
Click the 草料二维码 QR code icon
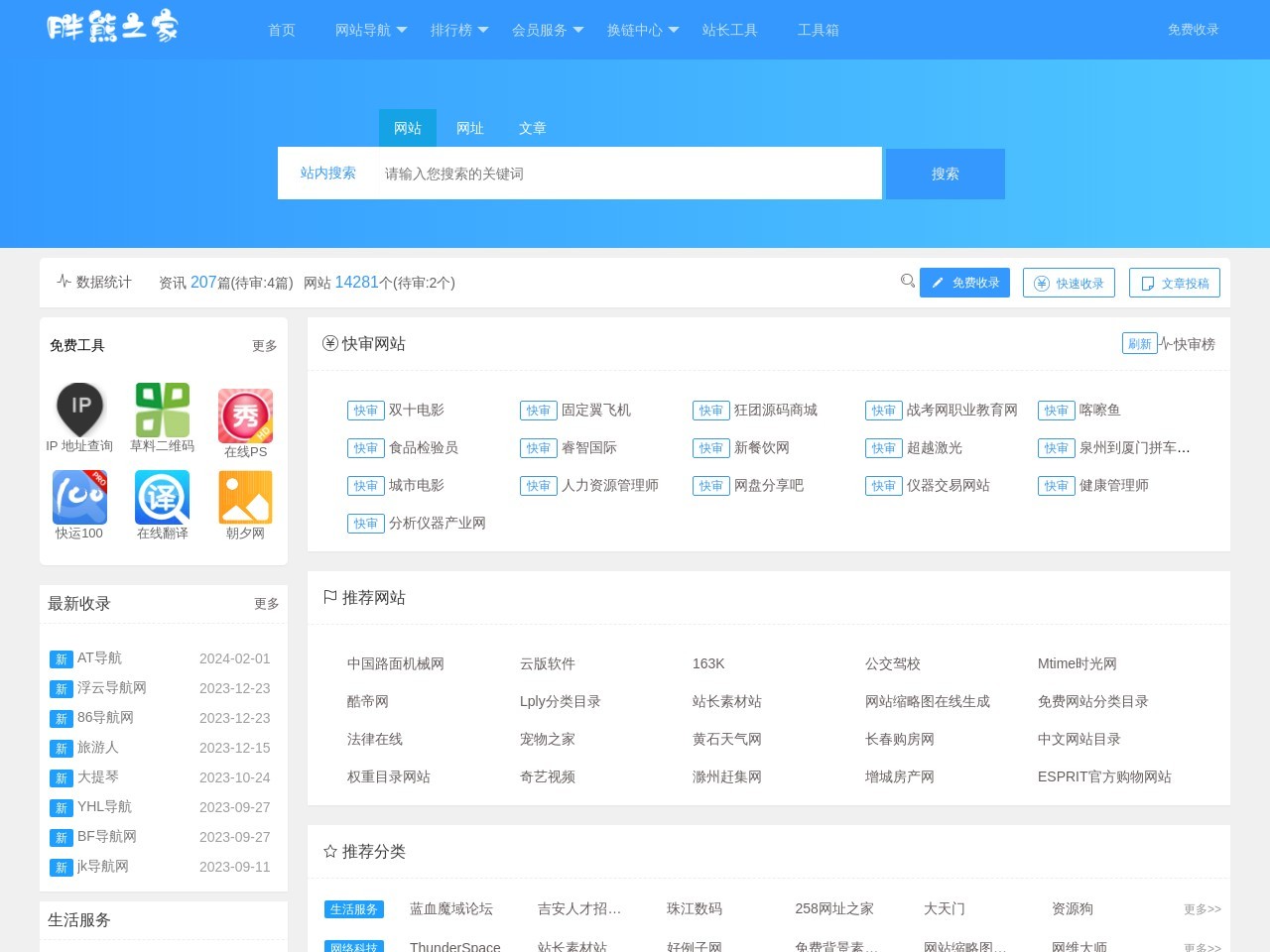[162, 410]
